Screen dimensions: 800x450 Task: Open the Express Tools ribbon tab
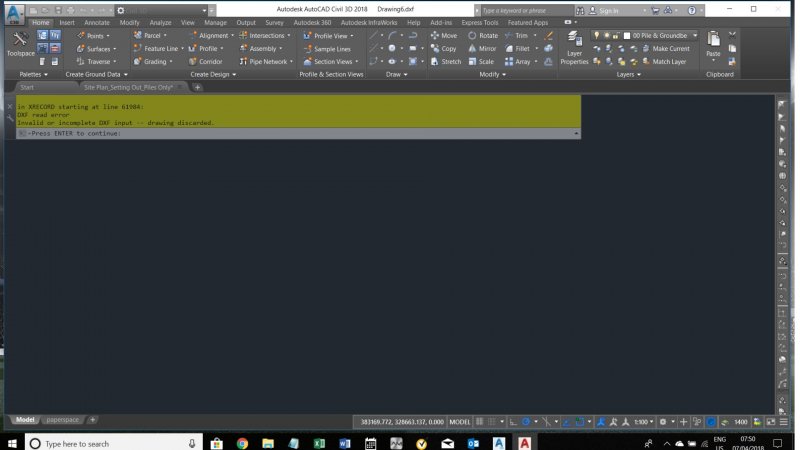(480, 22)
